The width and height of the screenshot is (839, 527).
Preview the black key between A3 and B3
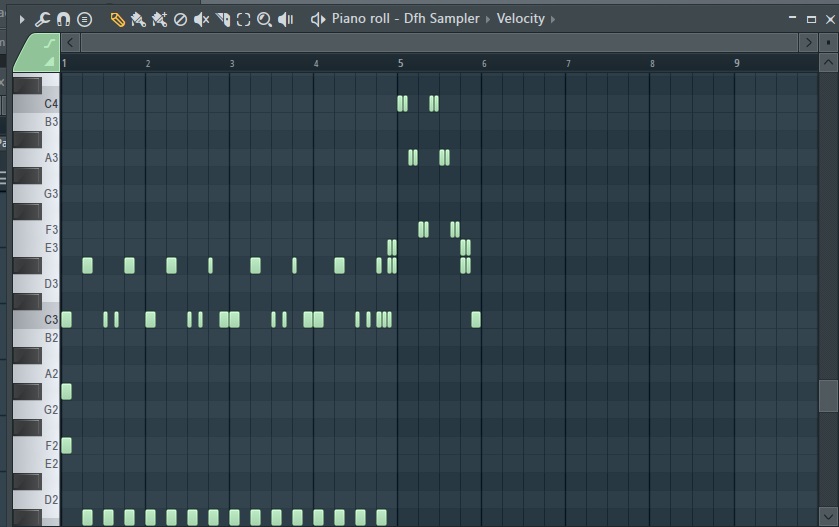point(27,140)
